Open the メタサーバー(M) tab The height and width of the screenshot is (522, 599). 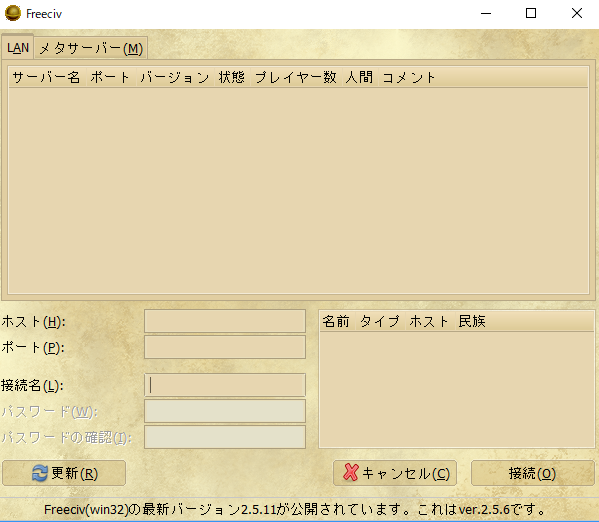point(91,48)
